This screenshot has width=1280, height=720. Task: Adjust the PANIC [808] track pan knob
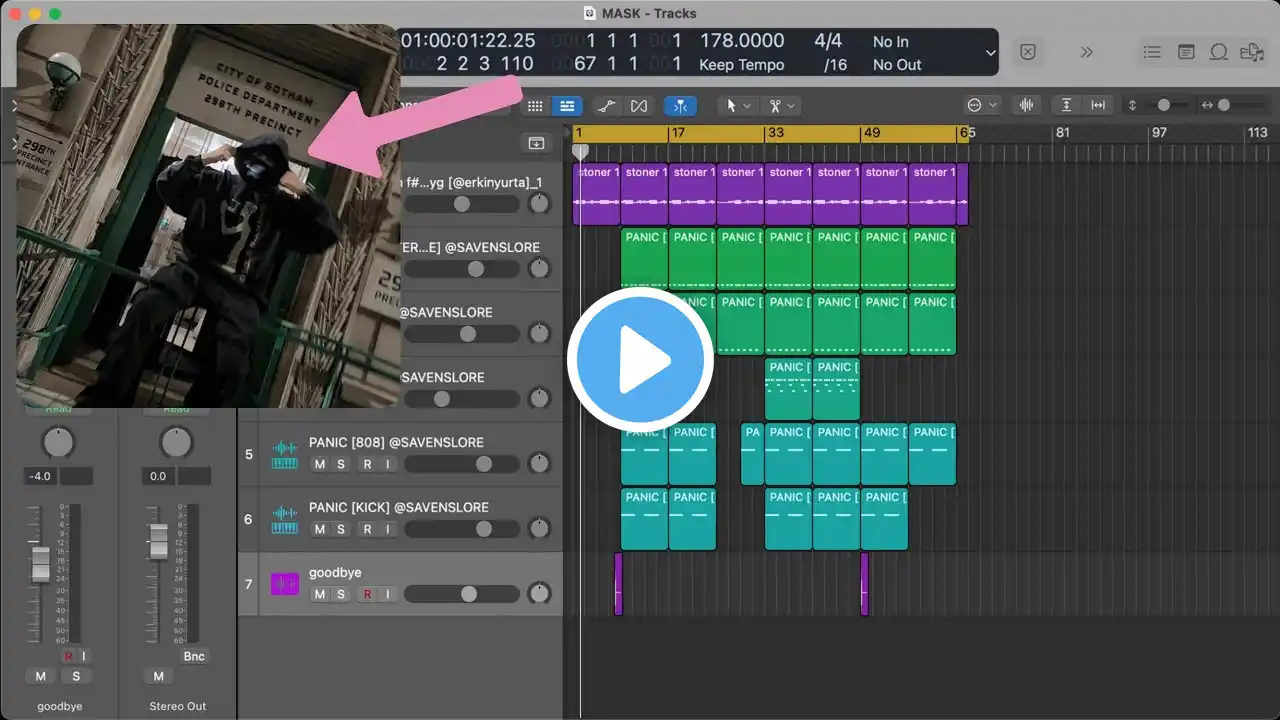[539, 464]
